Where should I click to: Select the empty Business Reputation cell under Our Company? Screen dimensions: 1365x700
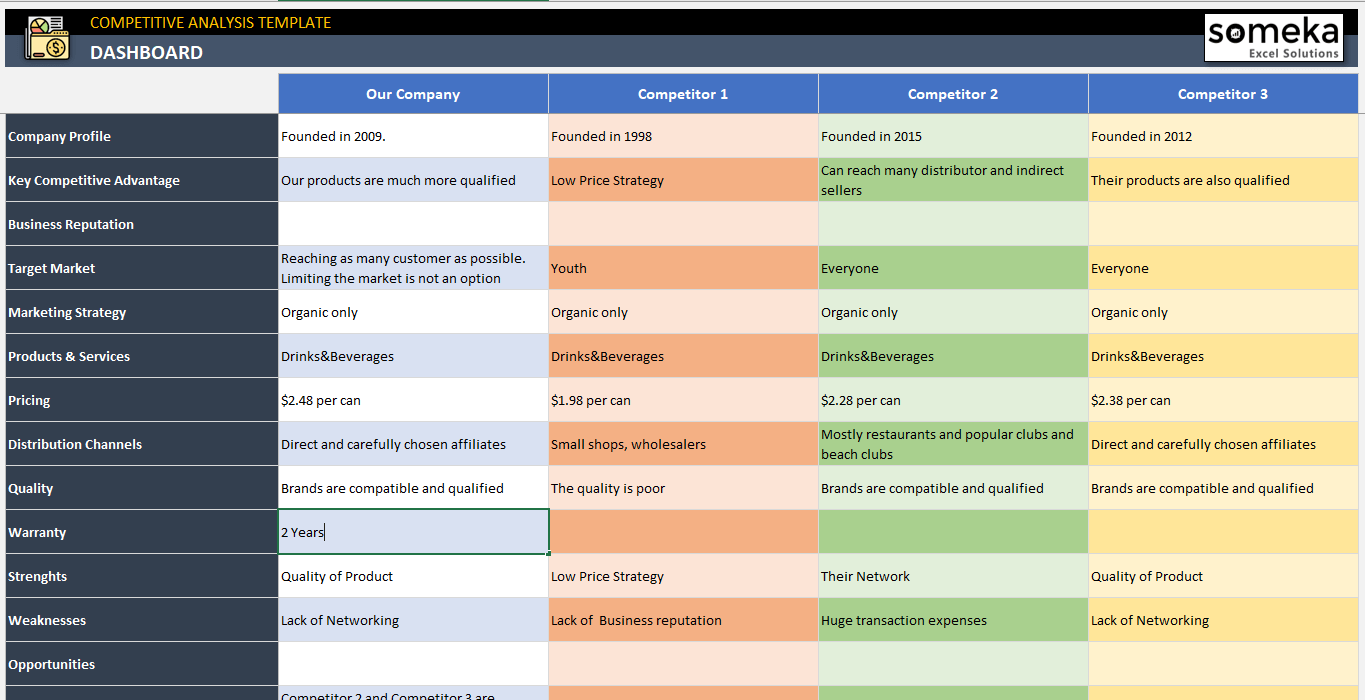413,224
